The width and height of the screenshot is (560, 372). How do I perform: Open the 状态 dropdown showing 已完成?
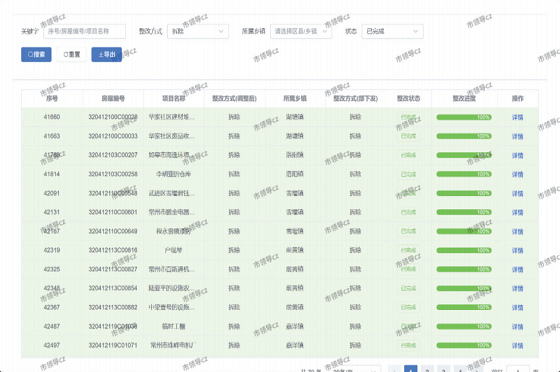point(392,31)
